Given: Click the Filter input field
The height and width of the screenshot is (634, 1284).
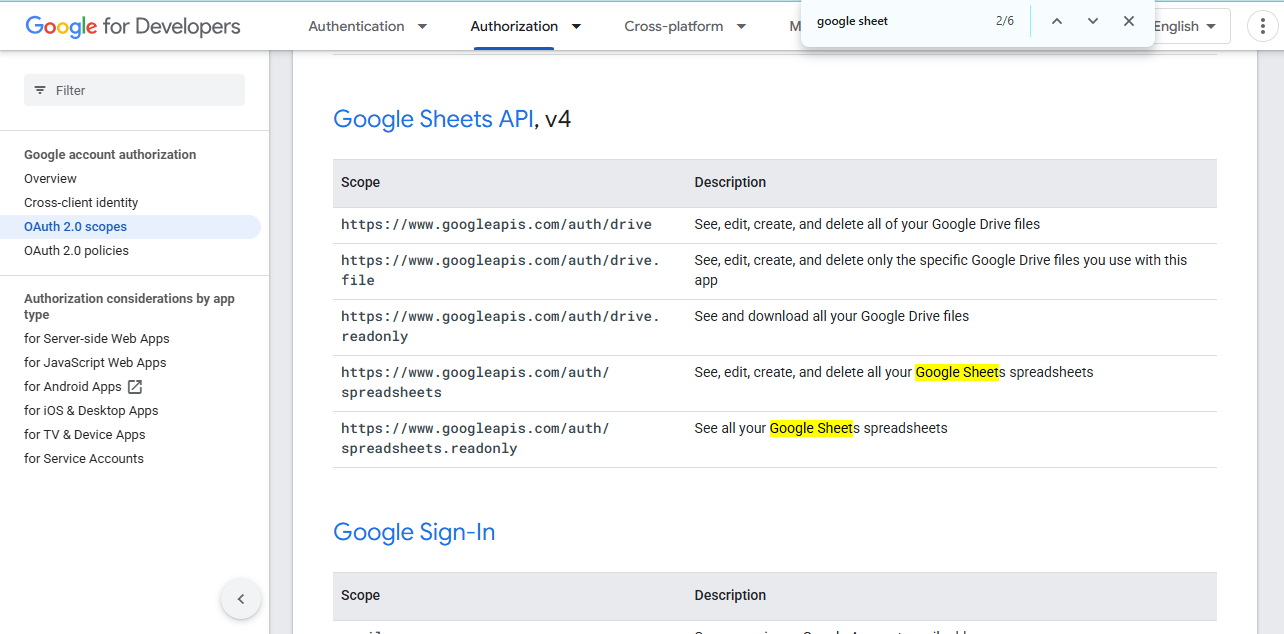Looking at the screenshot, I should (134, 90).
